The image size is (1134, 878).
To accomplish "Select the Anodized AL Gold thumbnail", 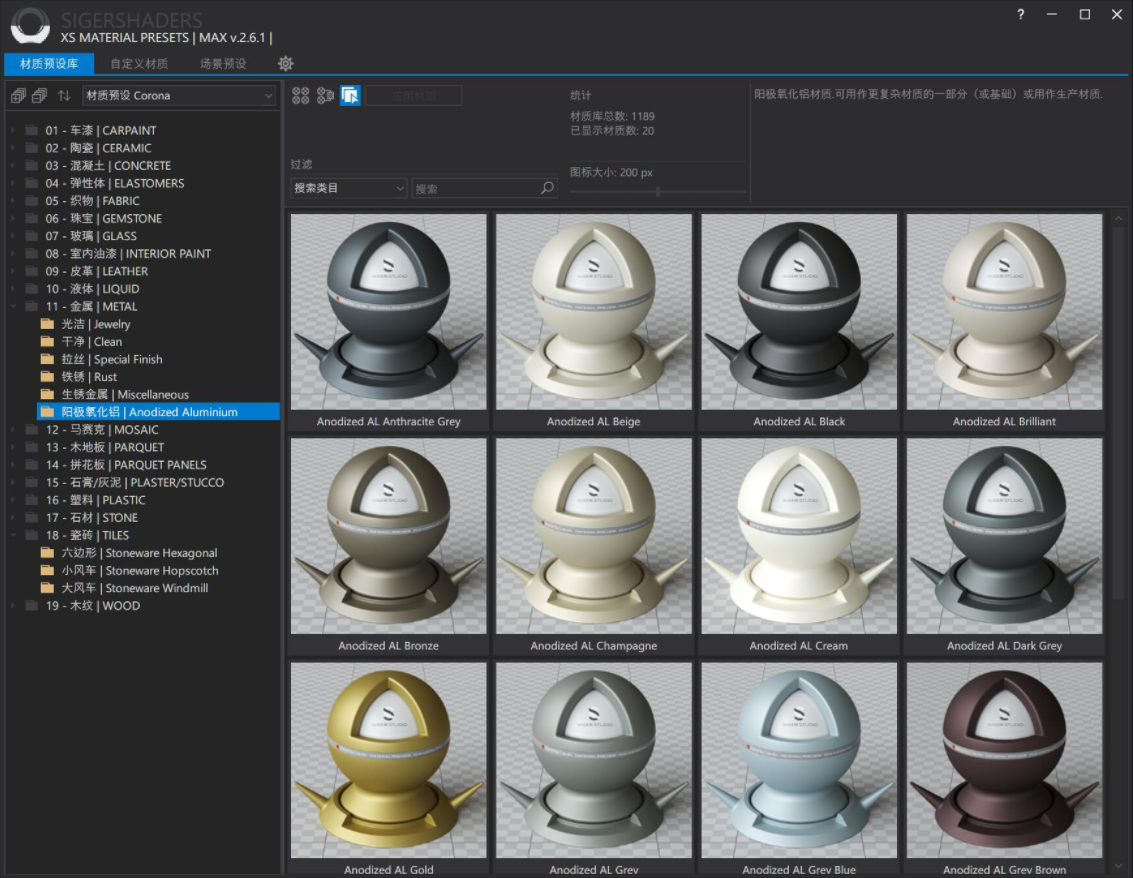I will 388,760.
